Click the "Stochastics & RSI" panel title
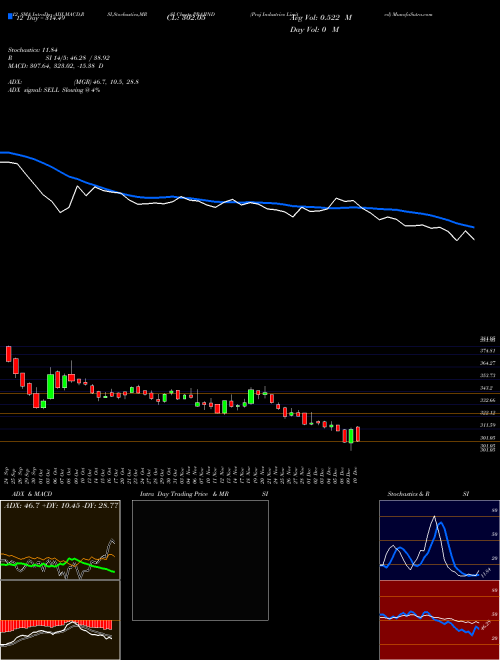This screenshot has height=660, width=500. (x=428, y=494)
